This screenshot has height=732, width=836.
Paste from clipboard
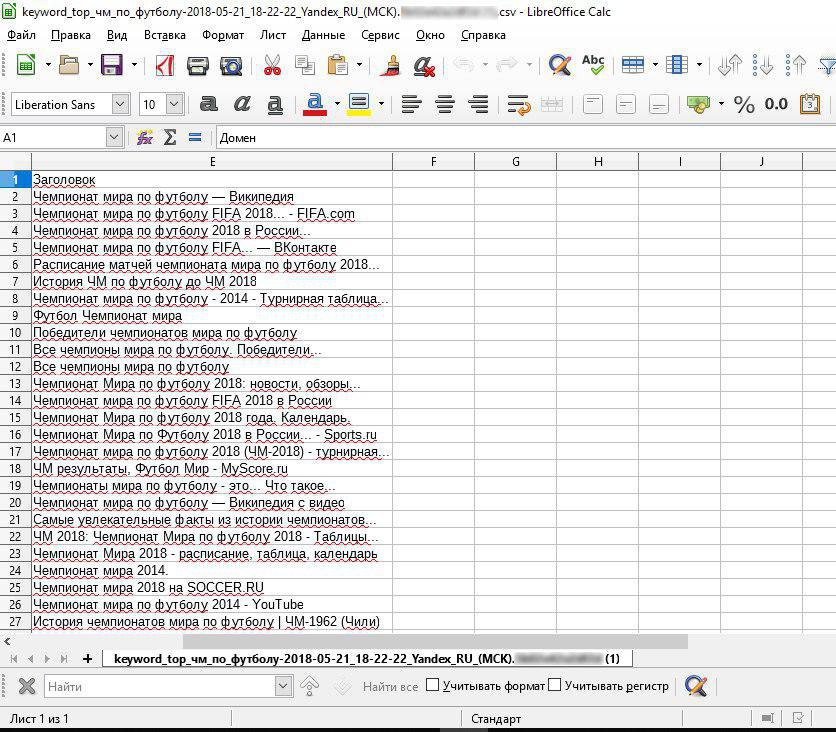337,66
